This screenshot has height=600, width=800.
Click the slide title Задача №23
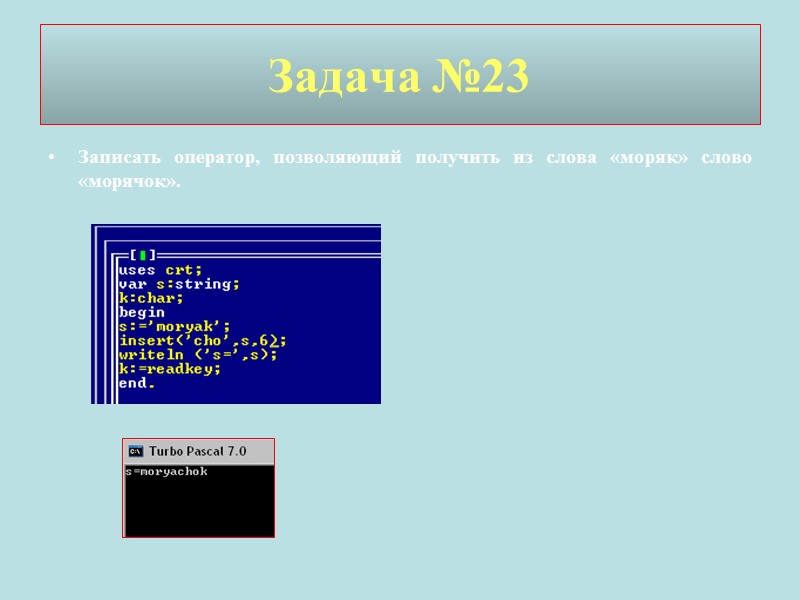coord(398,76)
